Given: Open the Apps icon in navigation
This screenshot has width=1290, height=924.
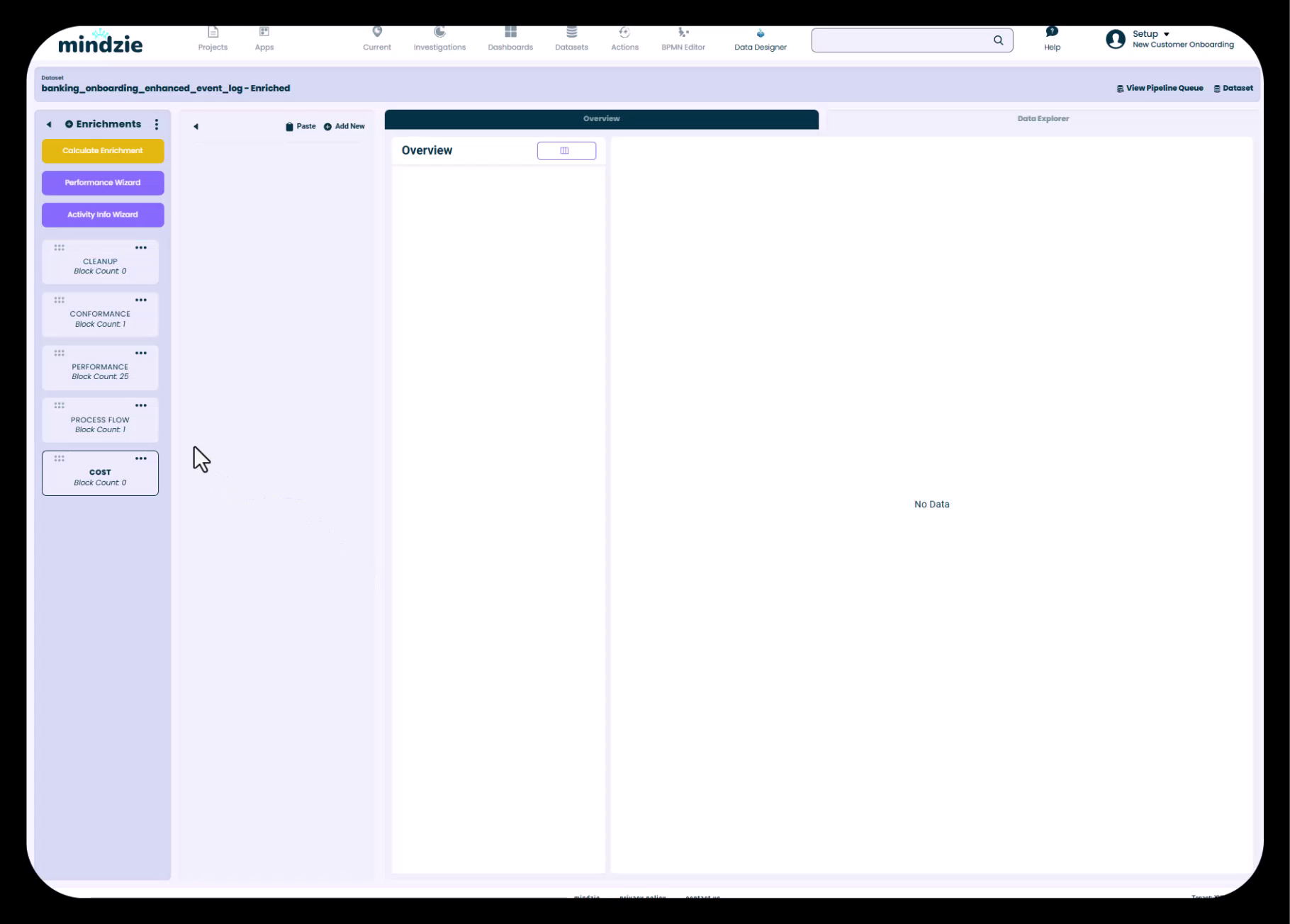Looking at the screenshot, I should coord(264,33).
